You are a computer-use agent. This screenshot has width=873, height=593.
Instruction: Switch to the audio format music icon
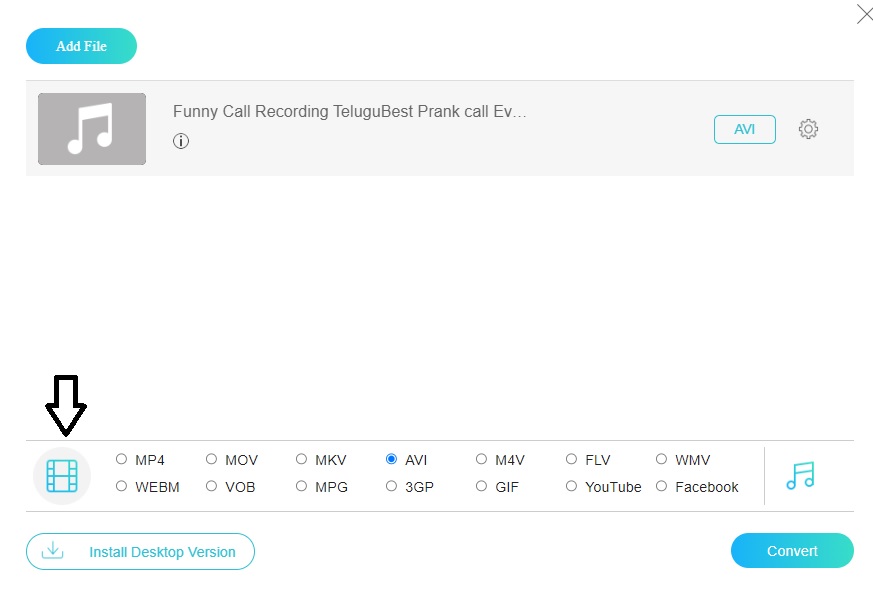[800, 475]
